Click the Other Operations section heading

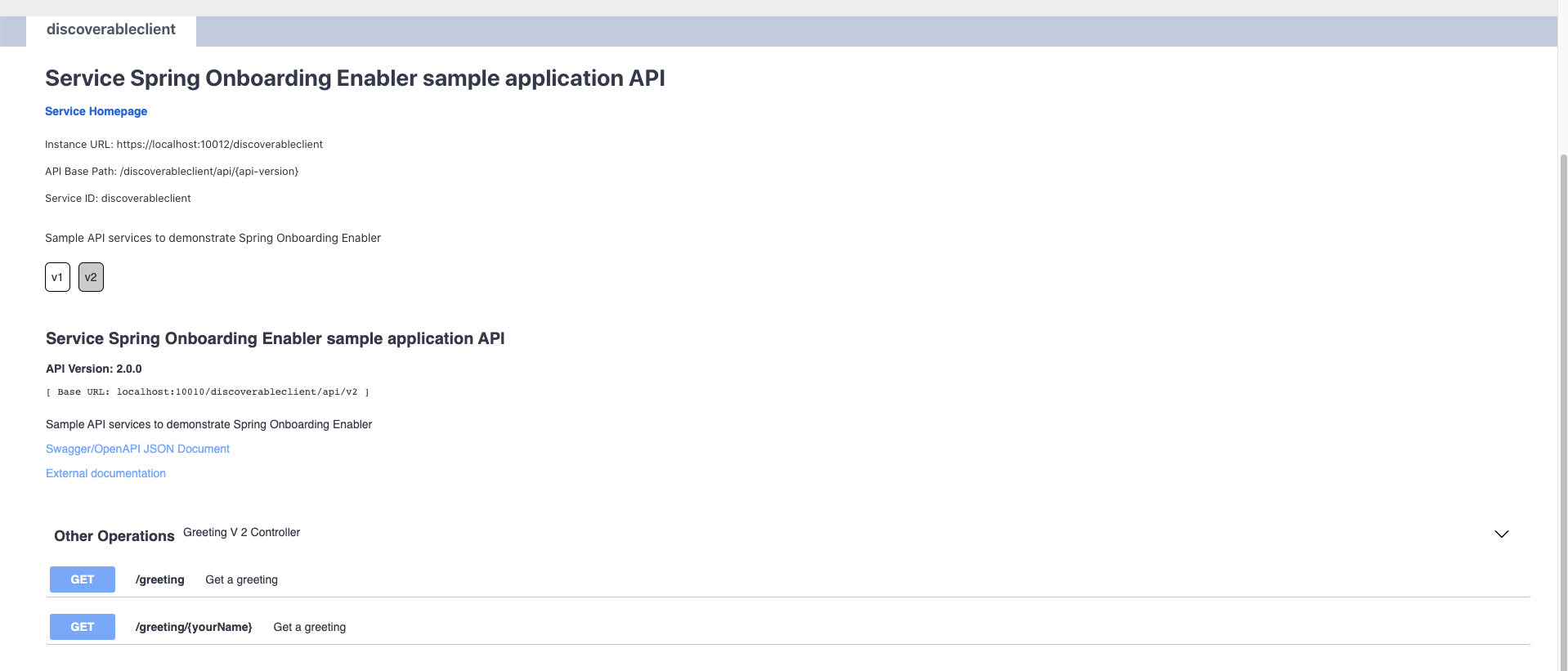click(114, 536)
